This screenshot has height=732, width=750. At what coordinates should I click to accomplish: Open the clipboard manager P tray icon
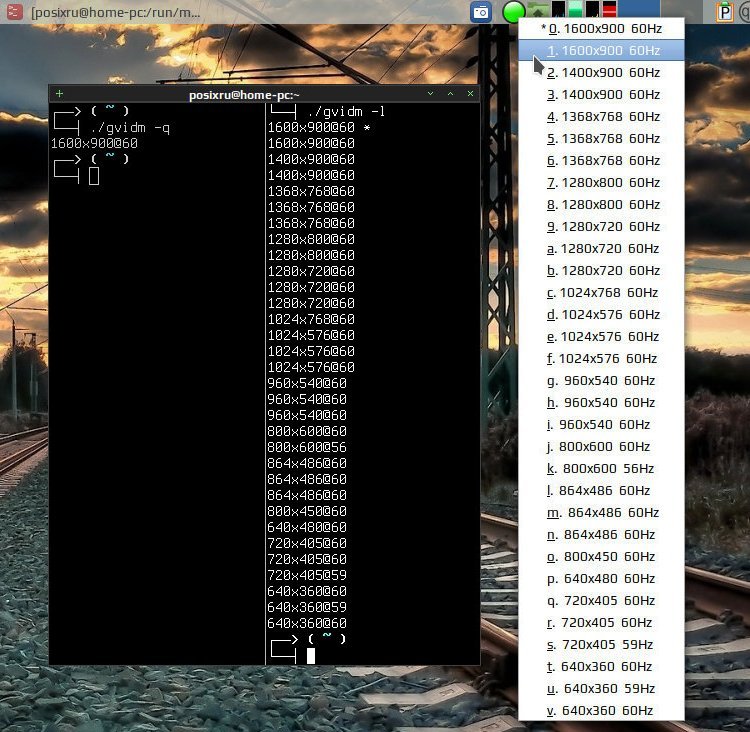(x=725, y=11)
